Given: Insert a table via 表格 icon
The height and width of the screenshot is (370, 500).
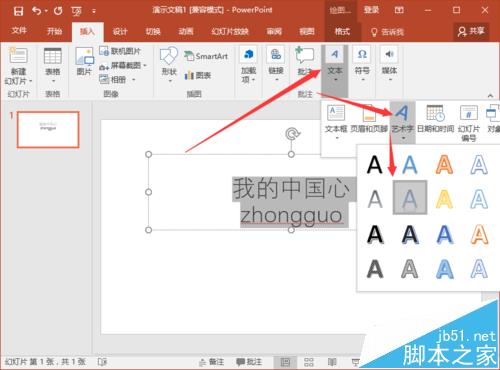Looking at the screenshot, I should tap(53, 56).
